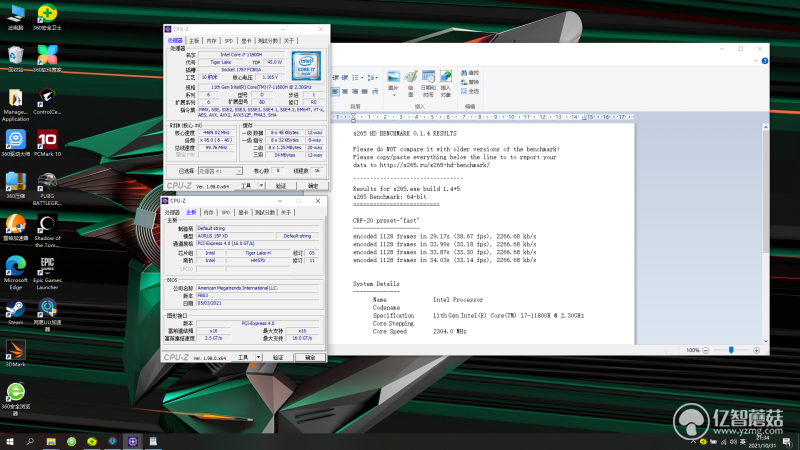
Task: Open the Recycle Bin desktop icon
Action: (x=15, y=59)
